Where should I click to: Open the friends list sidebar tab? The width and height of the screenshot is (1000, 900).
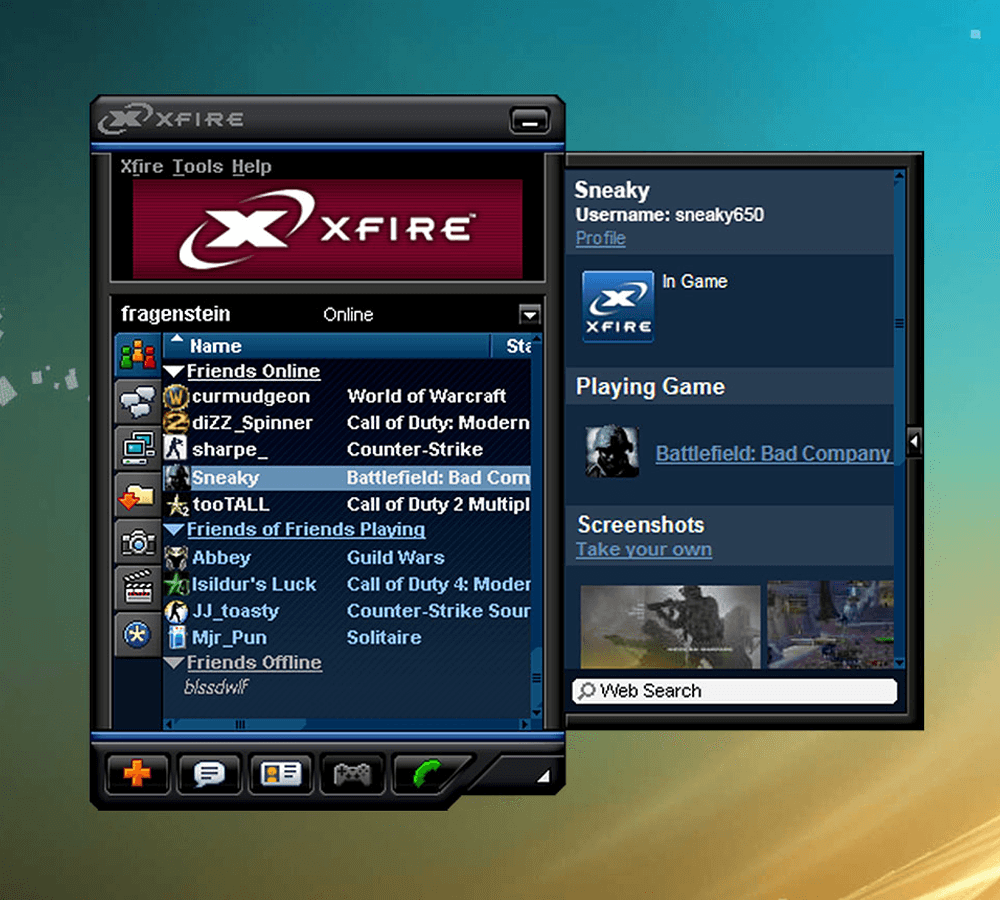click(x=137, y=355)
